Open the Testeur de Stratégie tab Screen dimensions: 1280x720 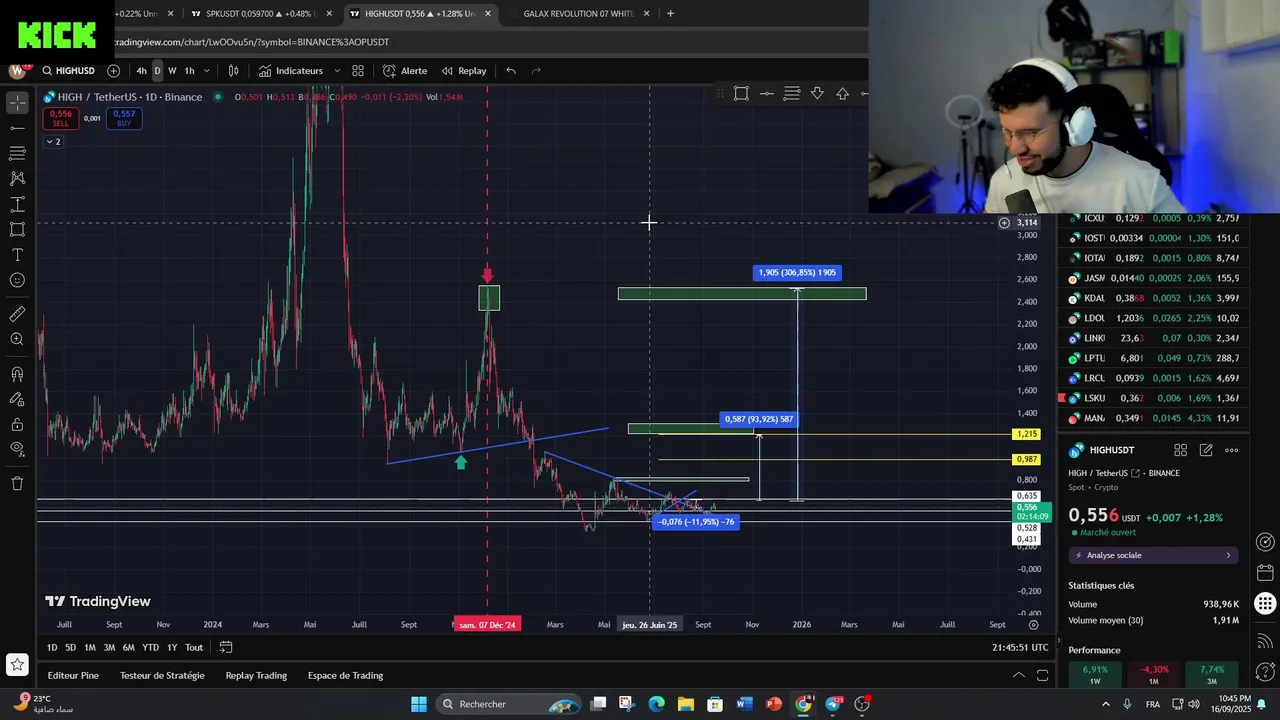(162, 675)
